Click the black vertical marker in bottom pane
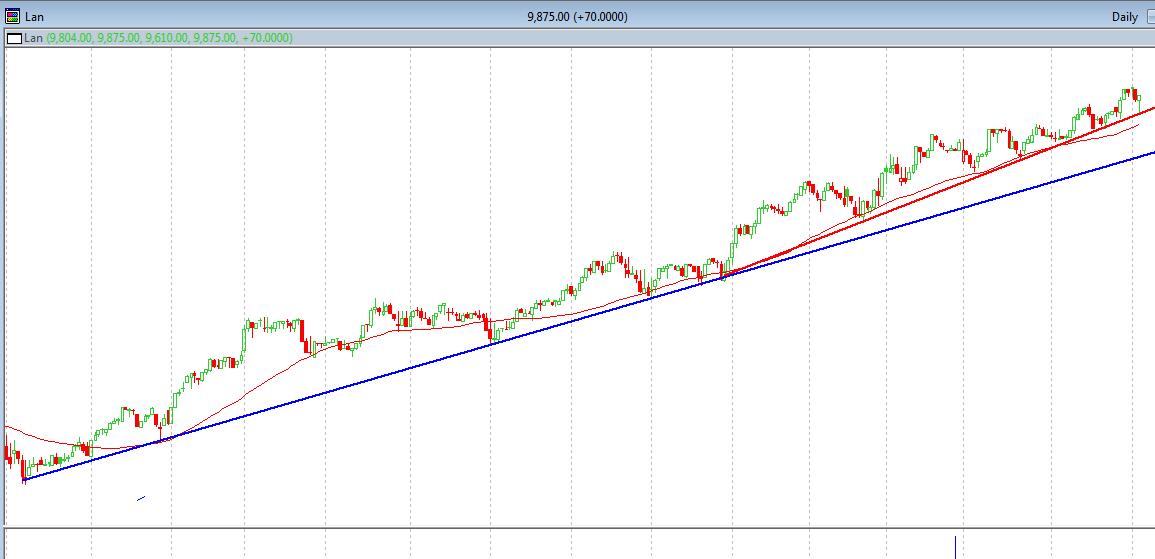1155x559 pixels. tap(956, 547)
